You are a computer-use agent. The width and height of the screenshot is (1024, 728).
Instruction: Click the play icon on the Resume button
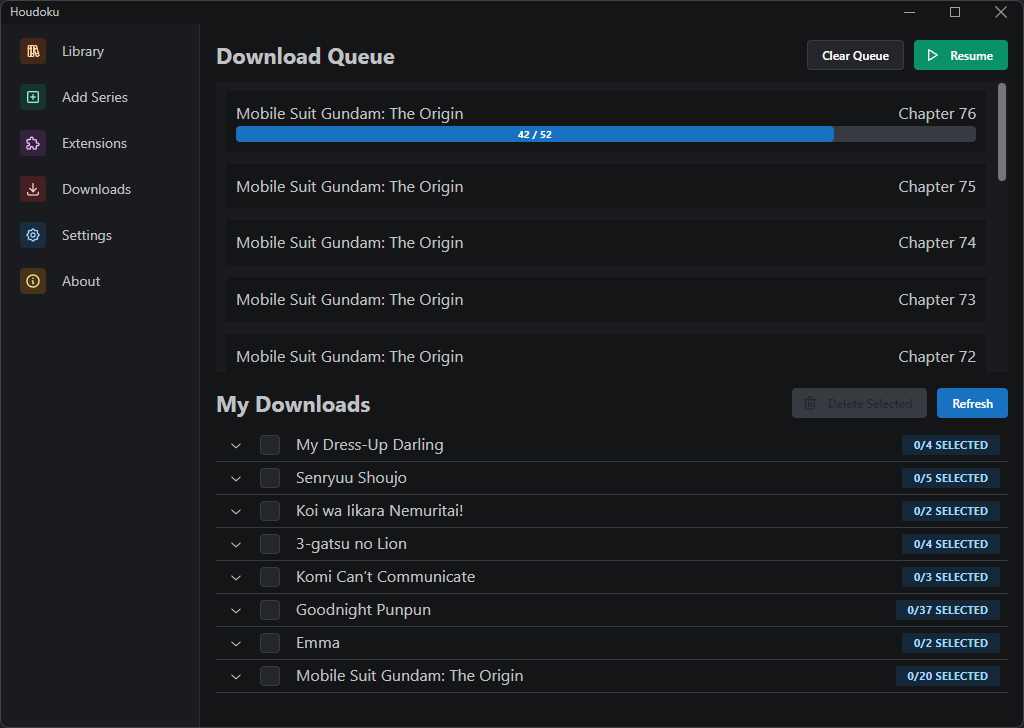tap(933, 55)
